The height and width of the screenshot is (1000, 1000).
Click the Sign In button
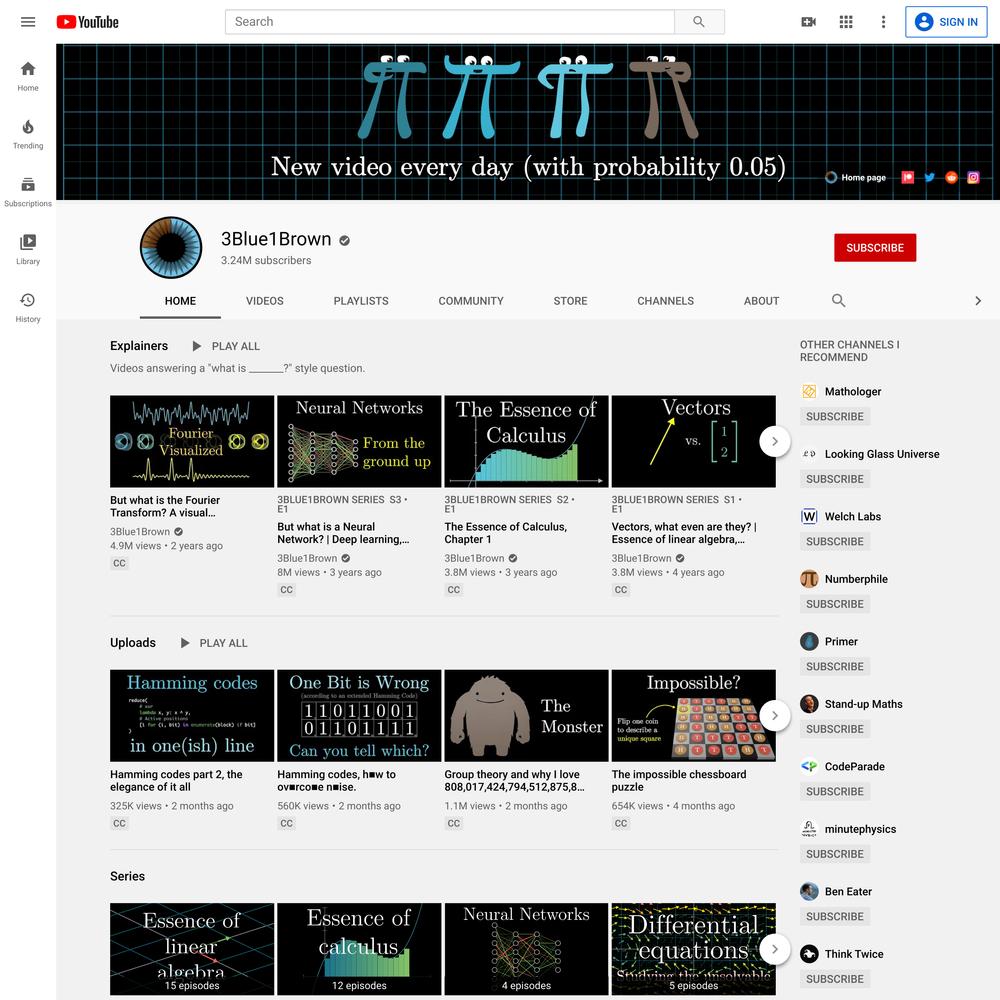[946, 22]
